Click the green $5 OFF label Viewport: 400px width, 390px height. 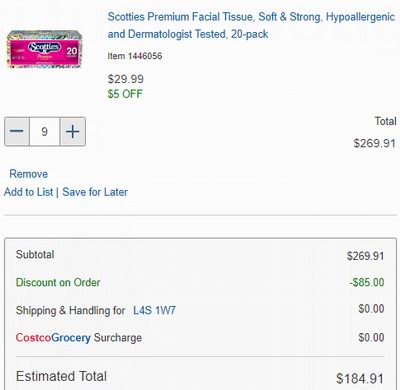pos(125,94)
